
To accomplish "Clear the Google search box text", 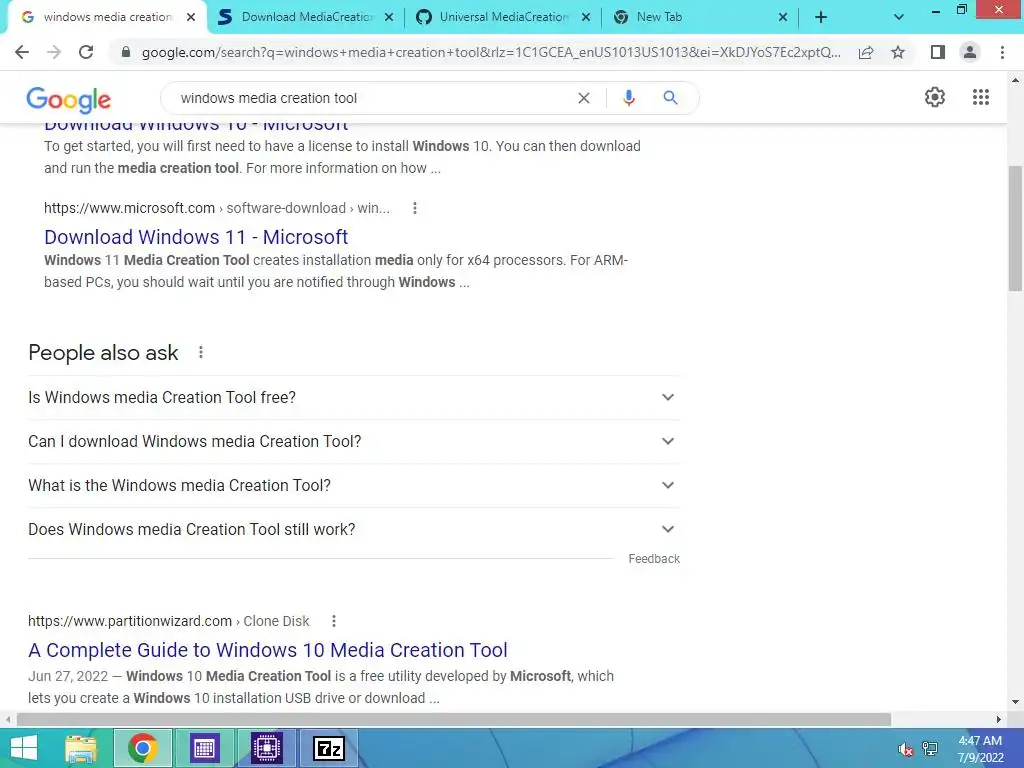I will click(x=584, y=98).
